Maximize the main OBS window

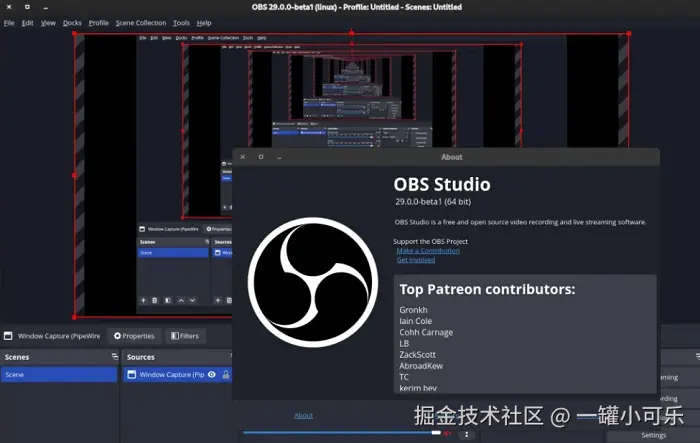(x=27, y=7)
